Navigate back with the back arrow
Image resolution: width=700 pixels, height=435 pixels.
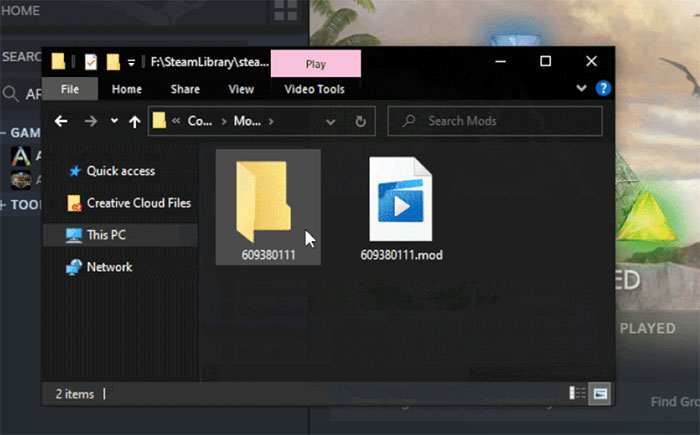(x=62, y=122)
